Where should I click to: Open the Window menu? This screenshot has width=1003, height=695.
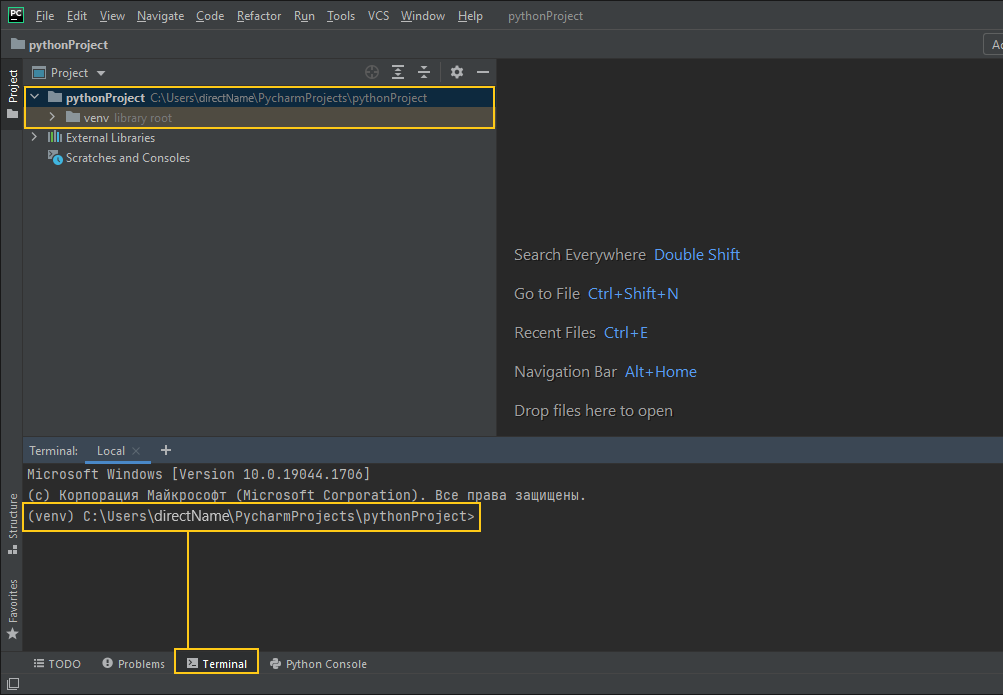[x=423, y=16]
